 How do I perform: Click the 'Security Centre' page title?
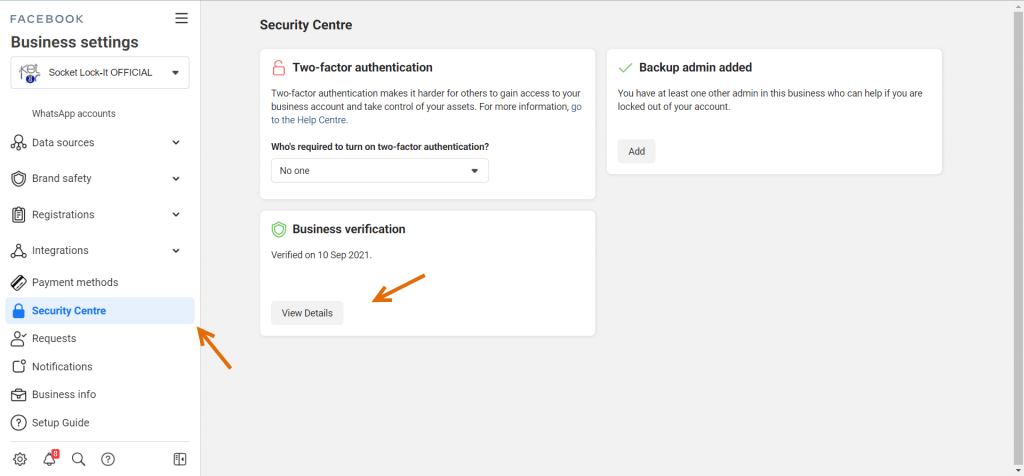click(306, 25)
